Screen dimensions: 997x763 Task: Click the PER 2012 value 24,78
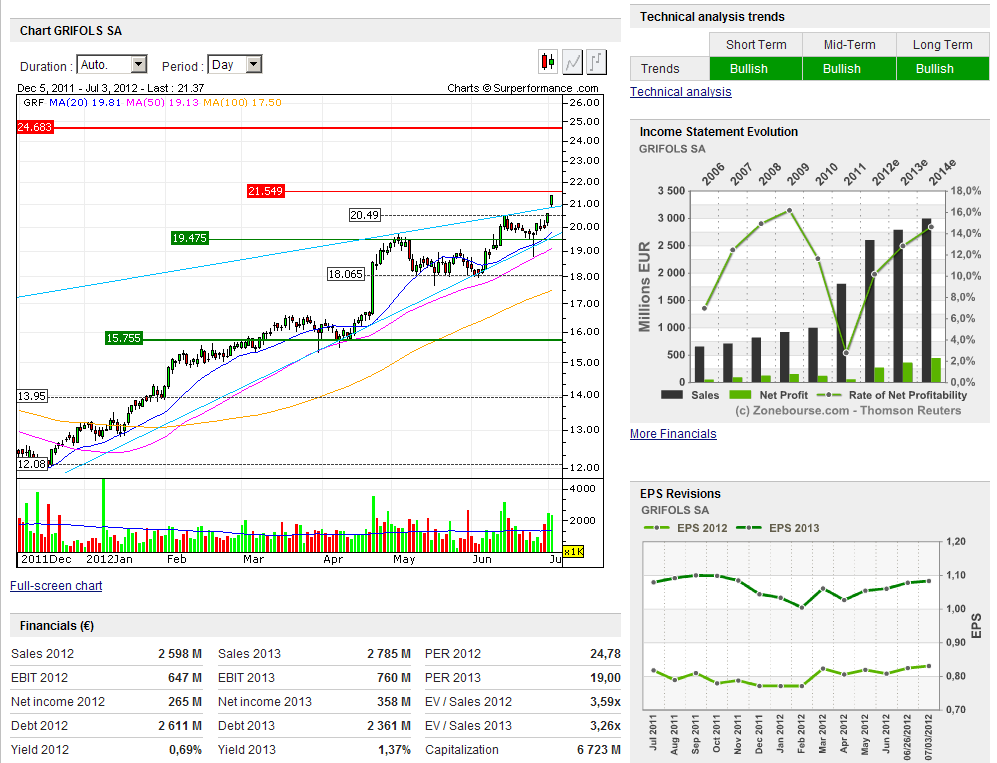click(605, 654)
